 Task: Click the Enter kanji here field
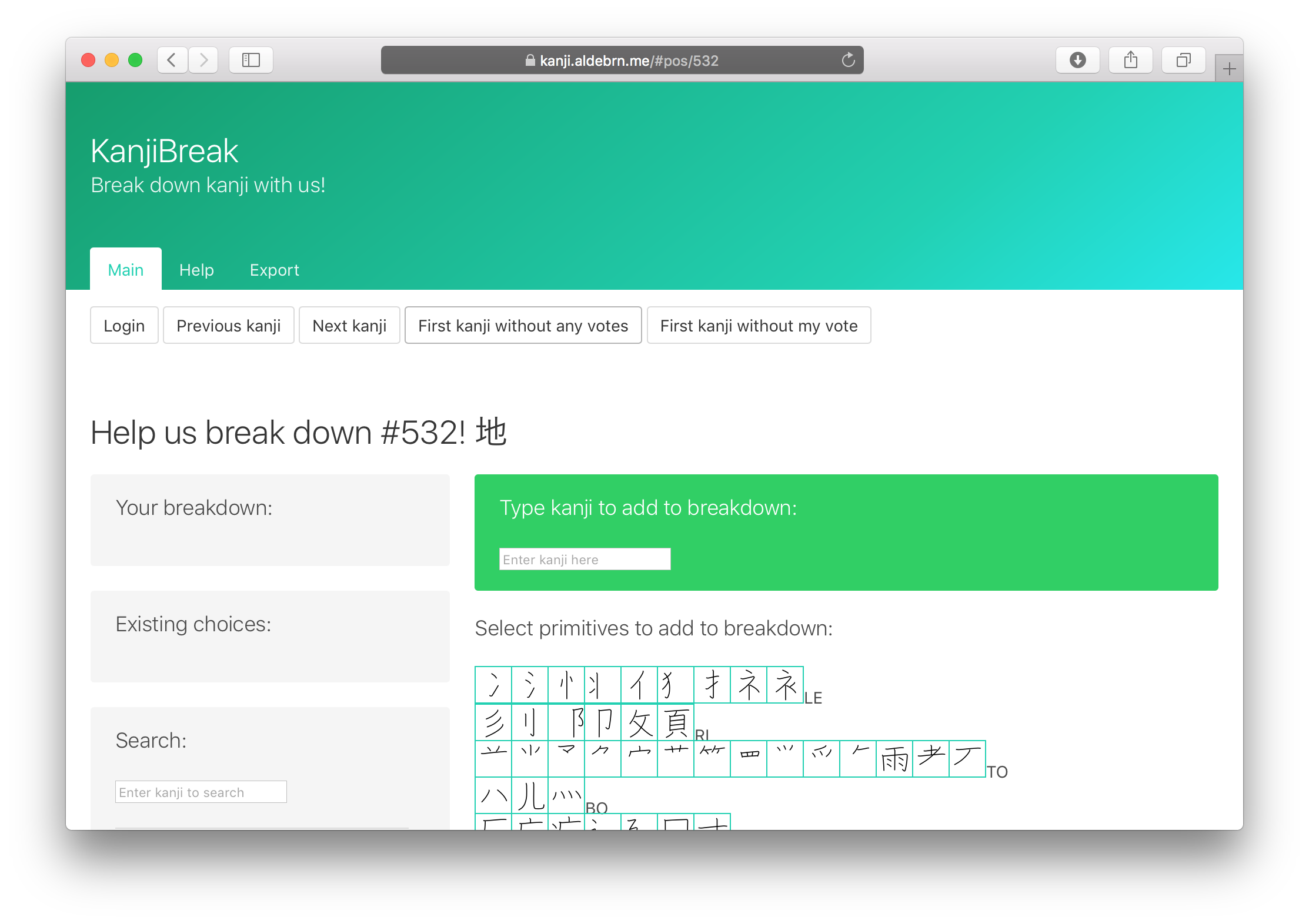pos(585,558)
